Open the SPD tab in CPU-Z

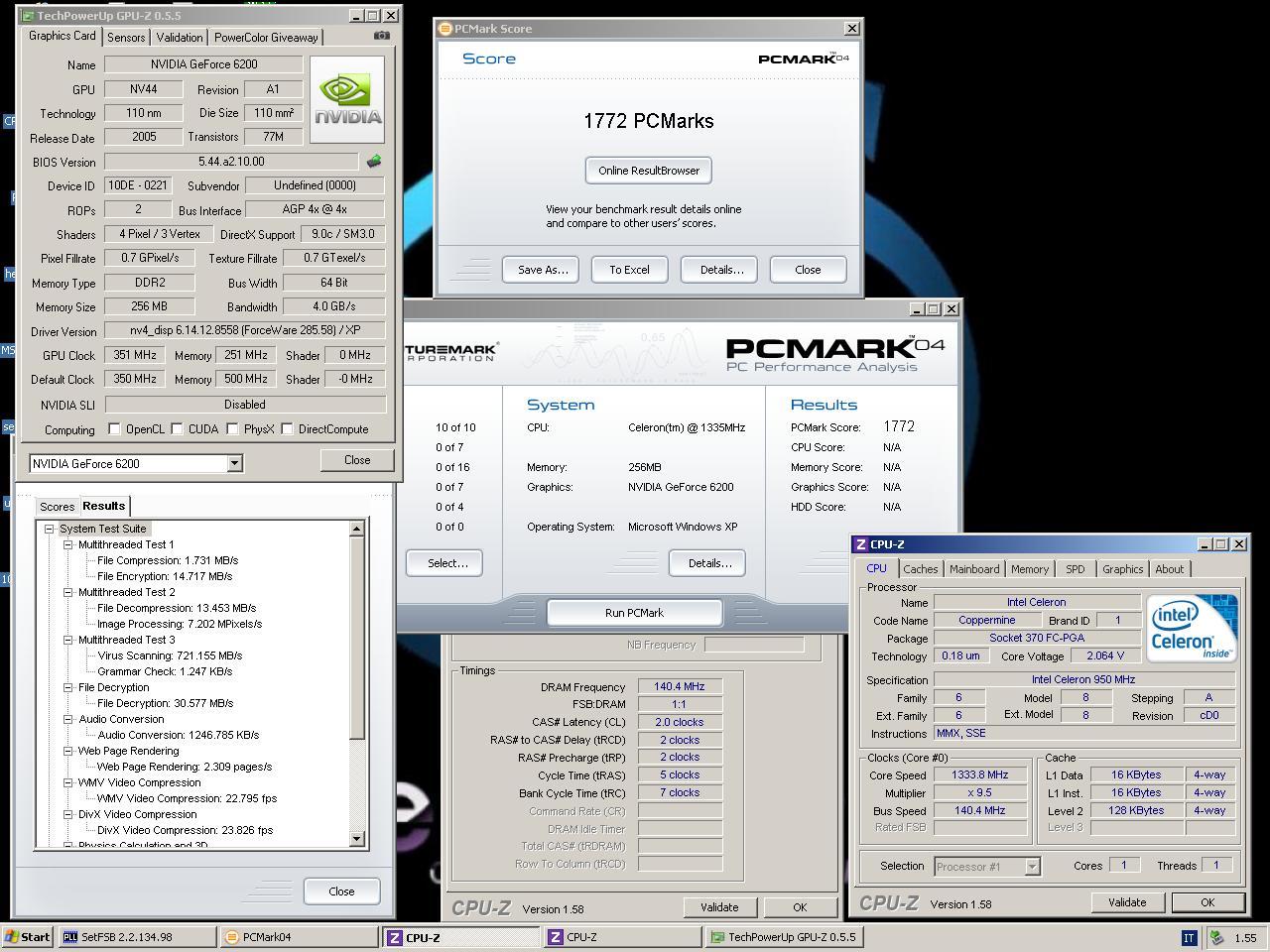coord(1075,569)
